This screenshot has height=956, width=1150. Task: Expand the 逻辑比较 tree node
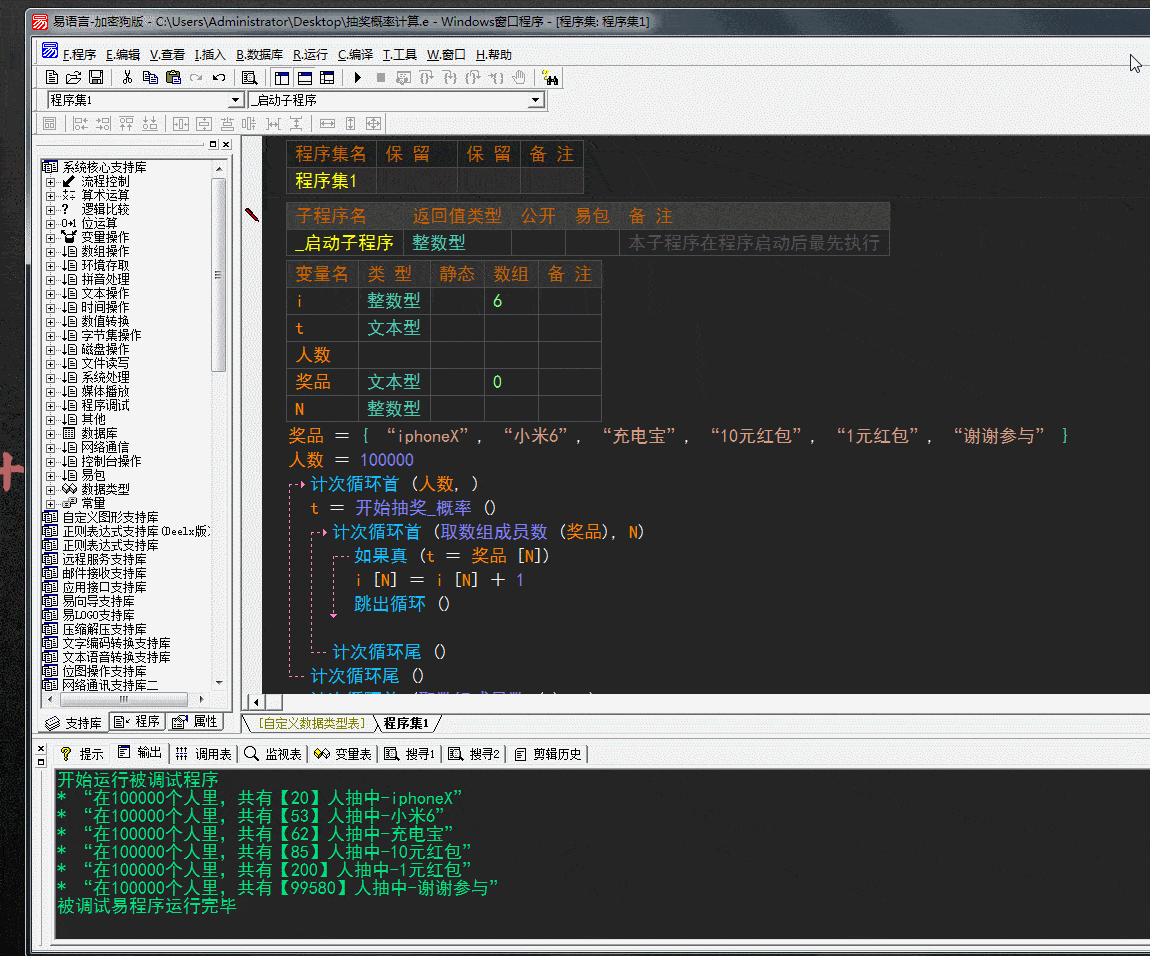(50, 209)
